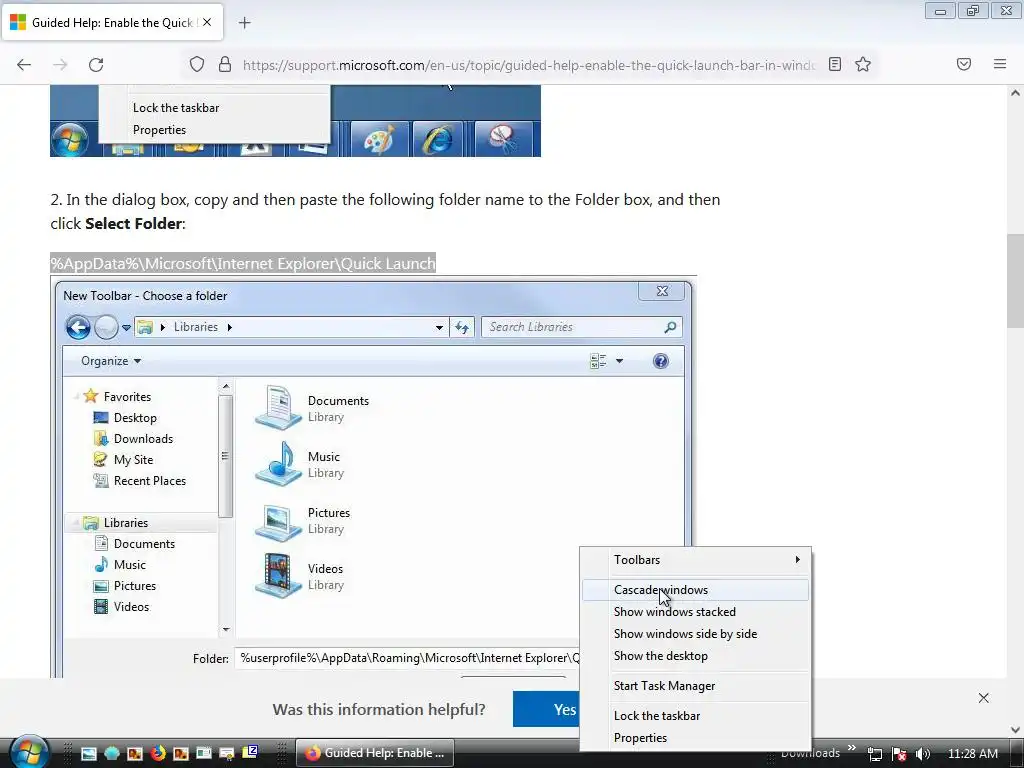
Task: Open the Toolbars submenu
Action: point(696,560)
